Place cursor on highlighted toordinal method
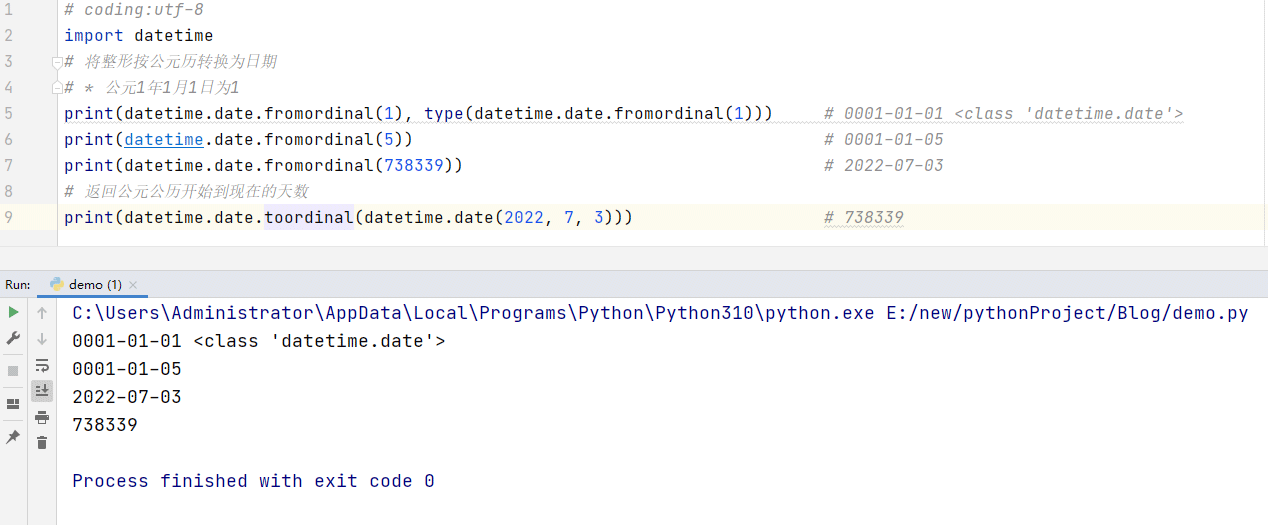1268x525 pixels. point(309,217)
